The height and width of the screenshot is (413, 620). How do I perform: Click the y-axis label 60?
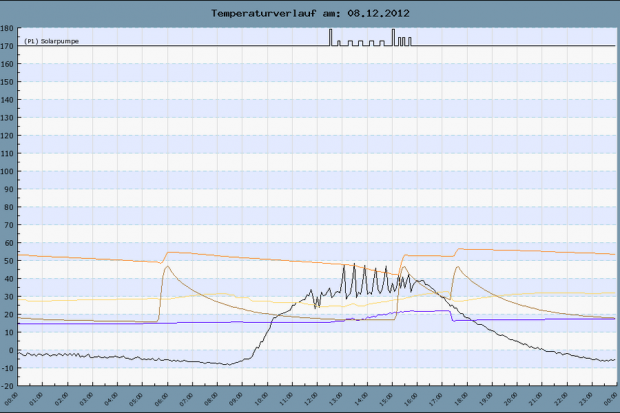point(9,243)
